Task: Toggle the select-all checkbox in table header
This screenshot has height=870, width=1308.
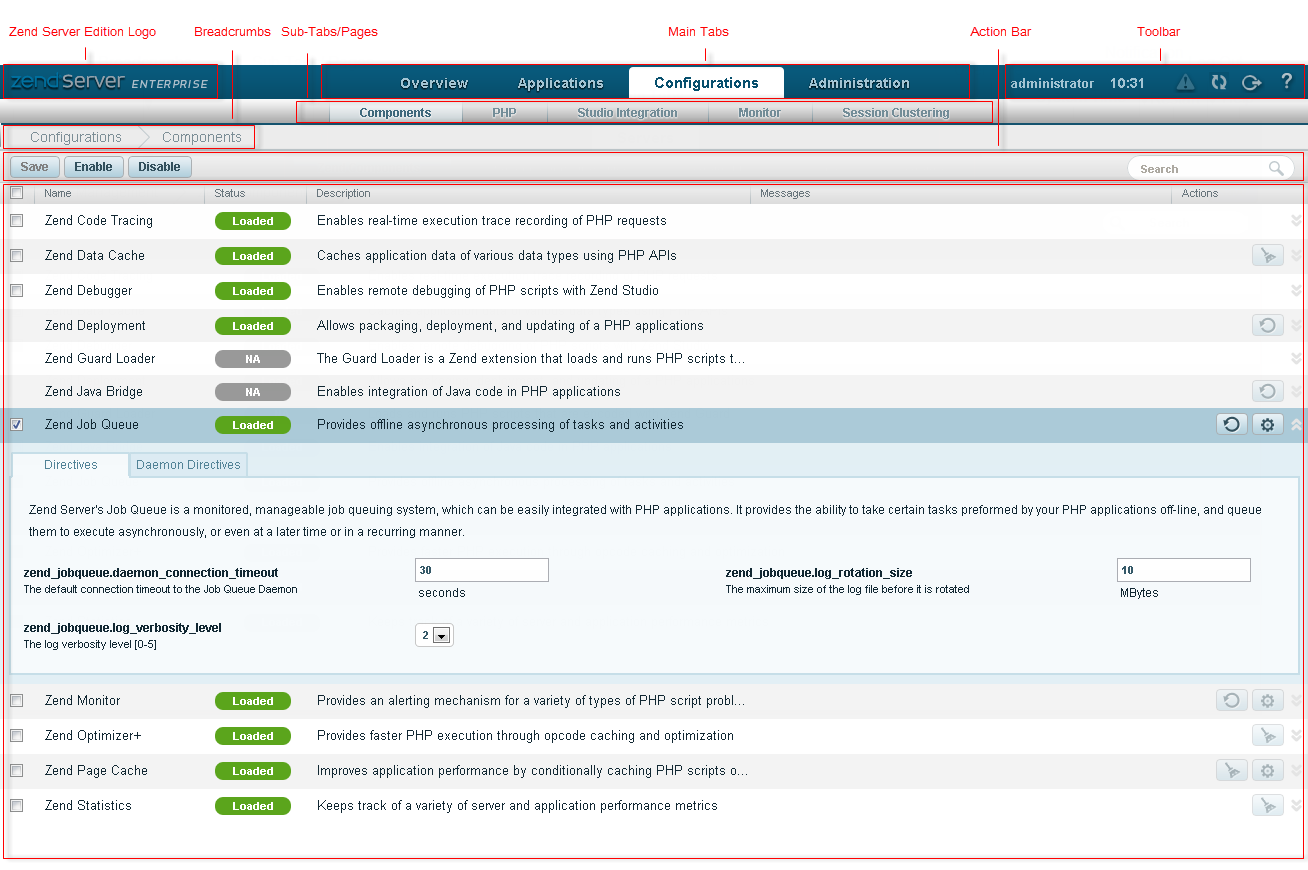Action: (x=17, y=193)
